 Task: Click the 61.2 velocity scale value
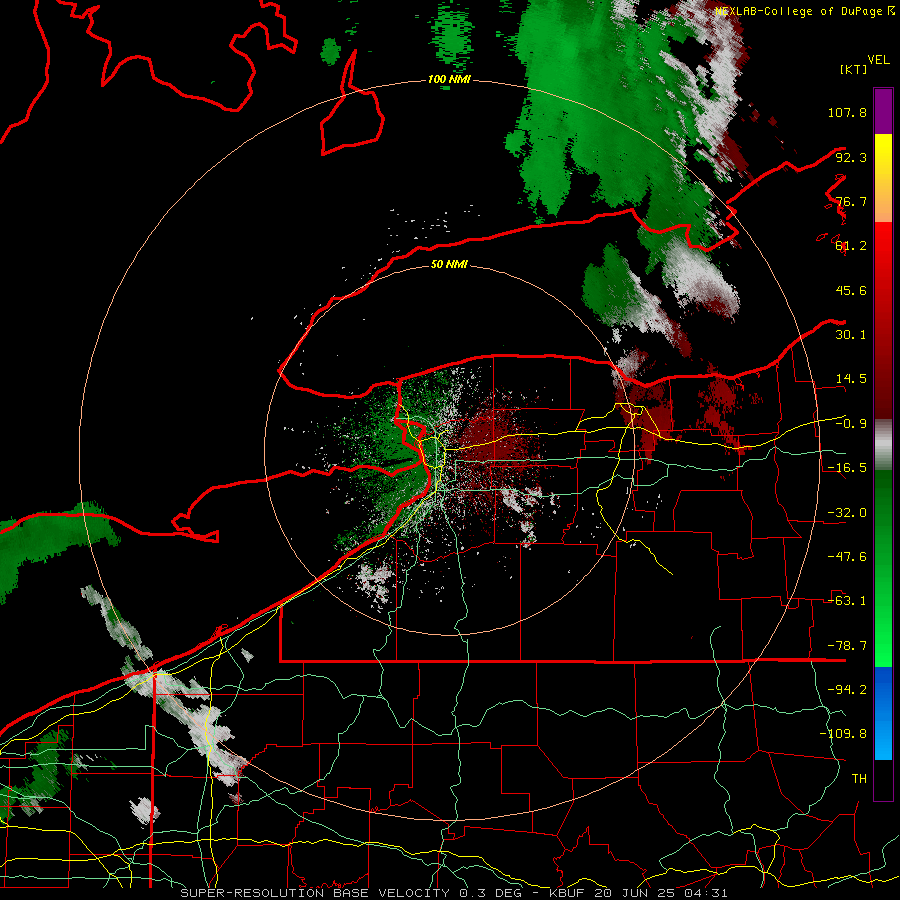pos(851,246)
